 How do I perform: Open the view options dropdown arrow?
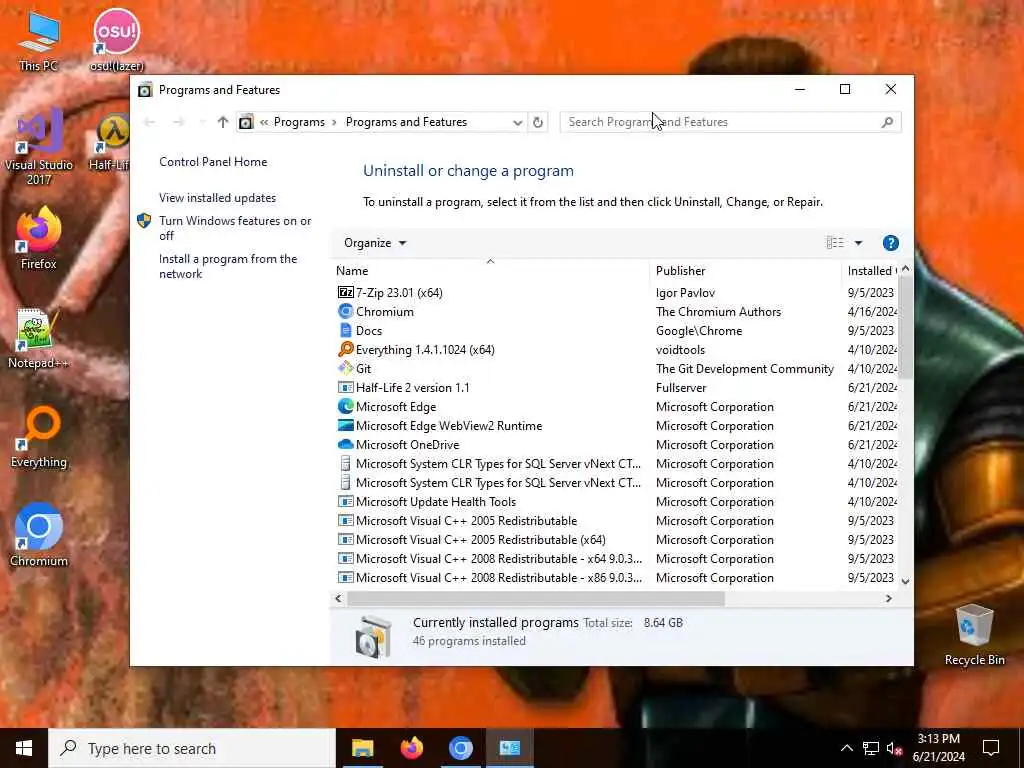pos(858,243)
